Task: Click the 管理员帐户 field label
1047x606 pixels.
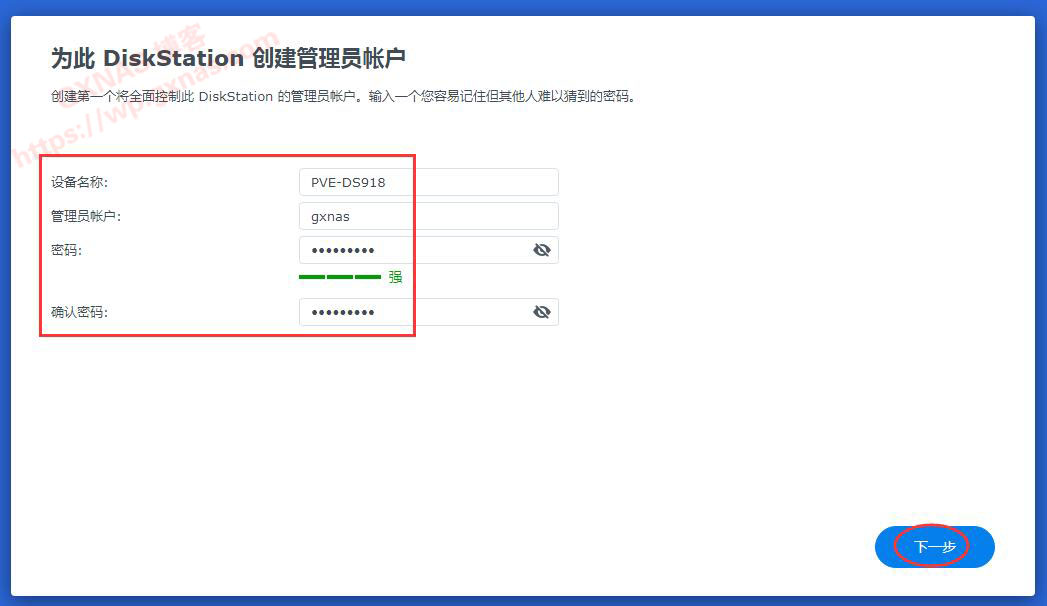Action: pyautogui.click(x=88, y=215)
